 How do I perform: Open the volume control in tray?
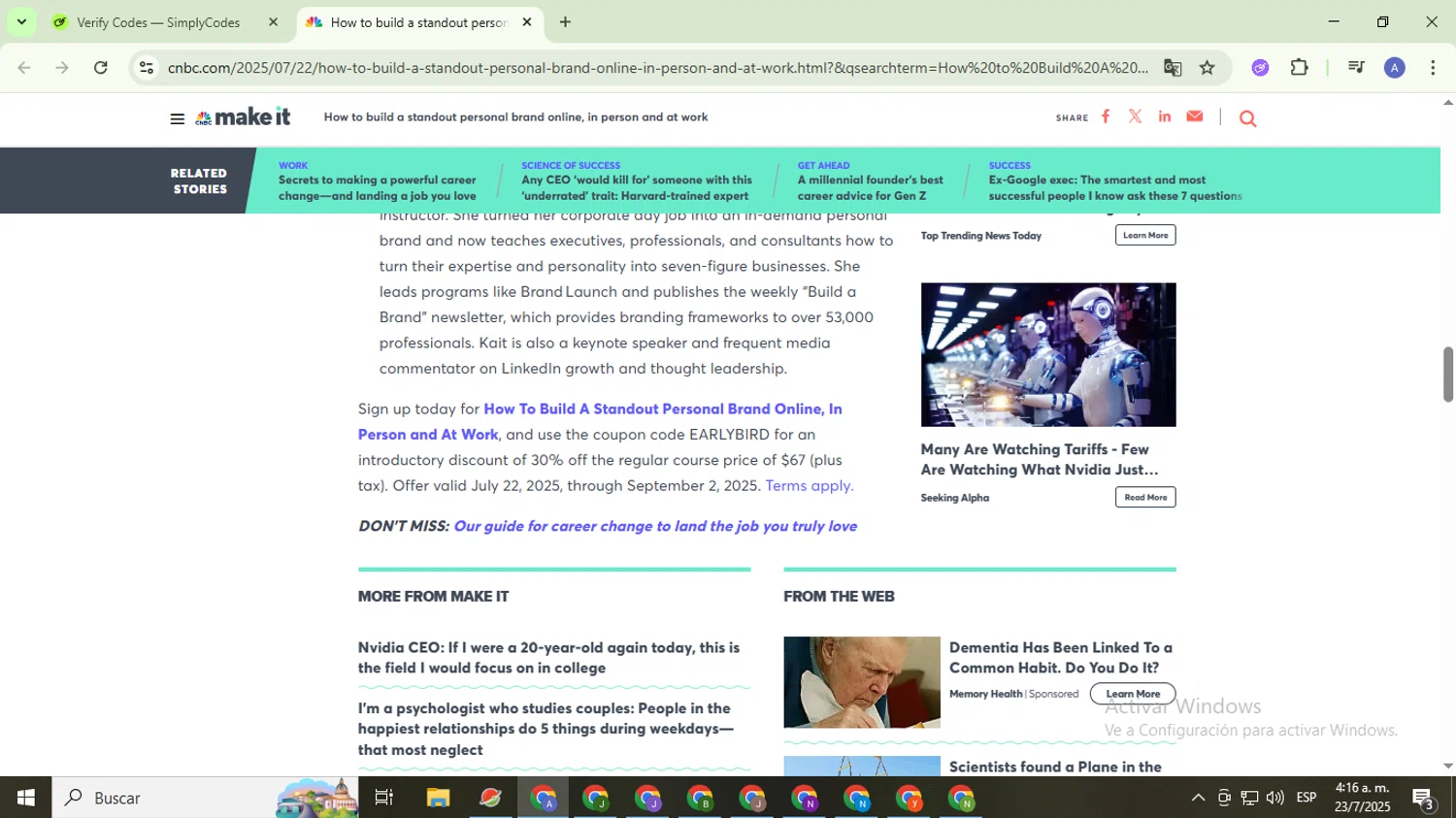point(1274,798)
